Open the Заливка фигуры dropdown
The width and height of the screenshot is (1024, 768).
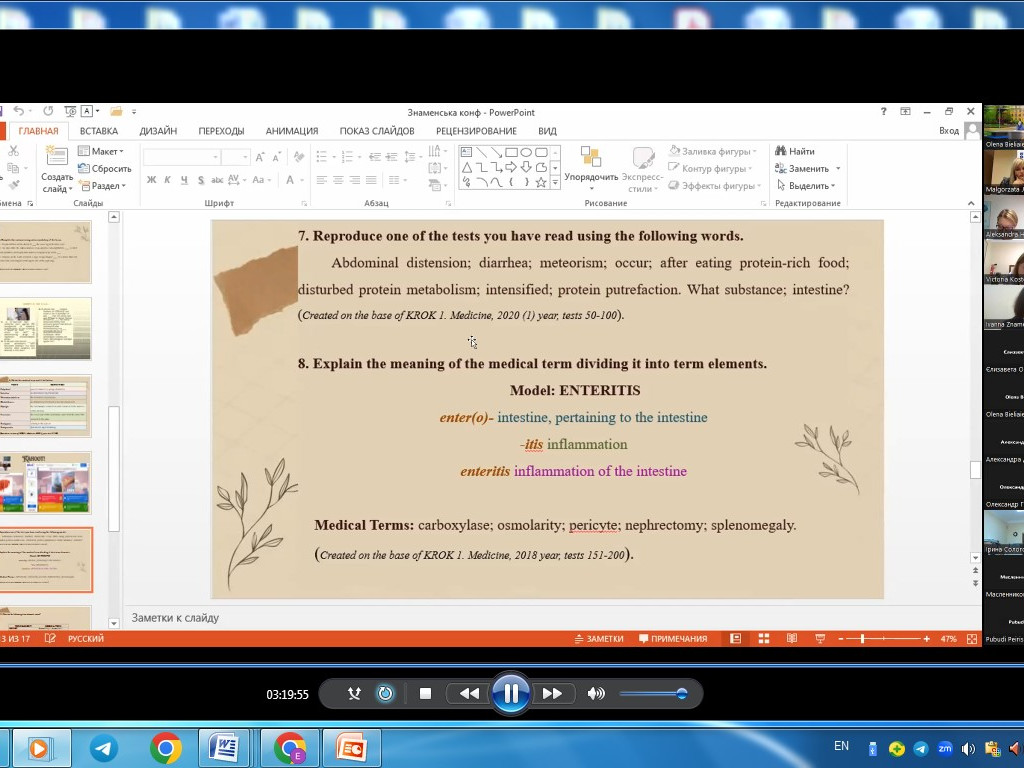[713, 151]
